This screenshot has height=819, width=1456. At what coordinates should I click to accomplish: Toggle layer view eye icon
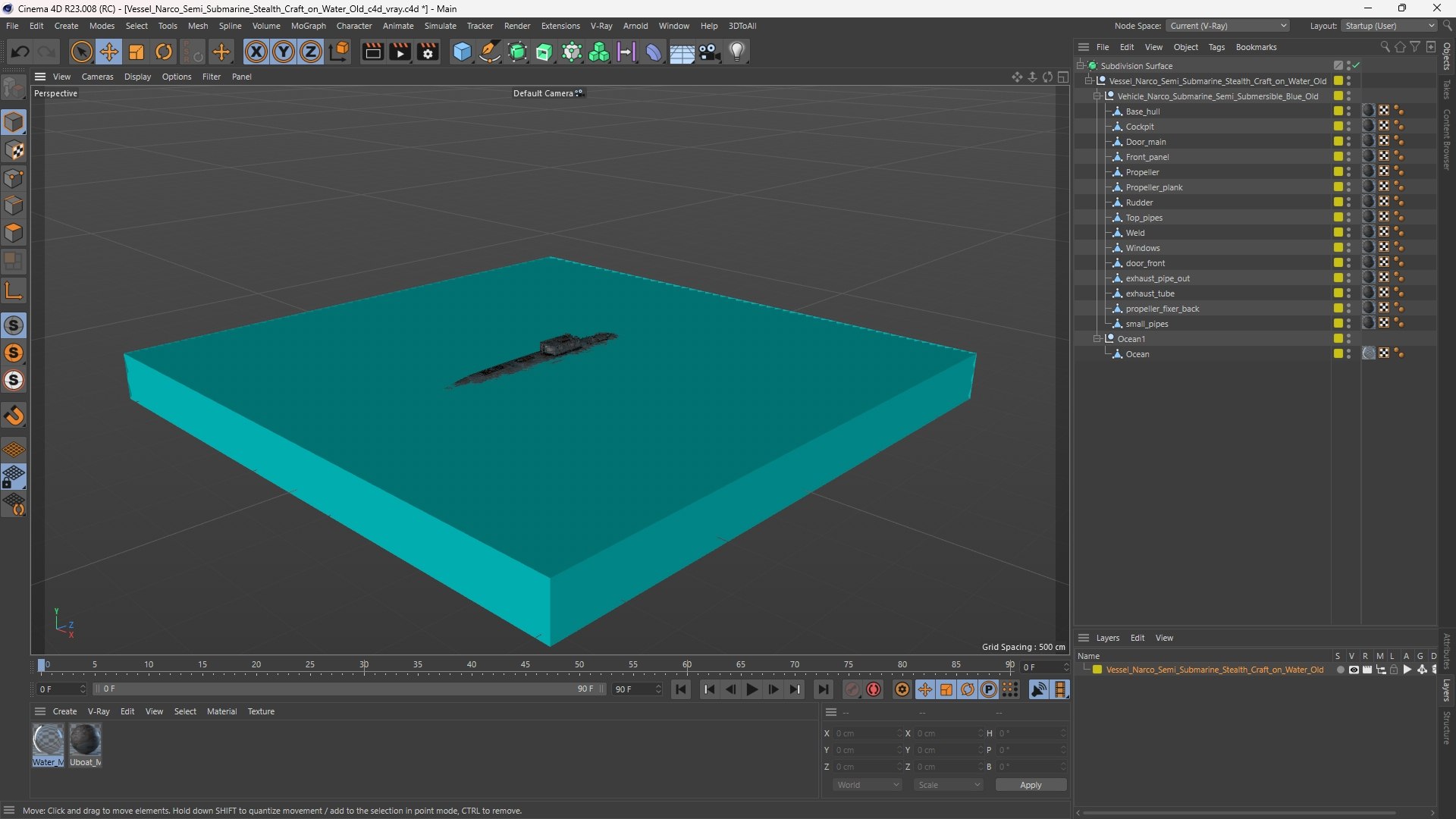tap(1354, 670)
